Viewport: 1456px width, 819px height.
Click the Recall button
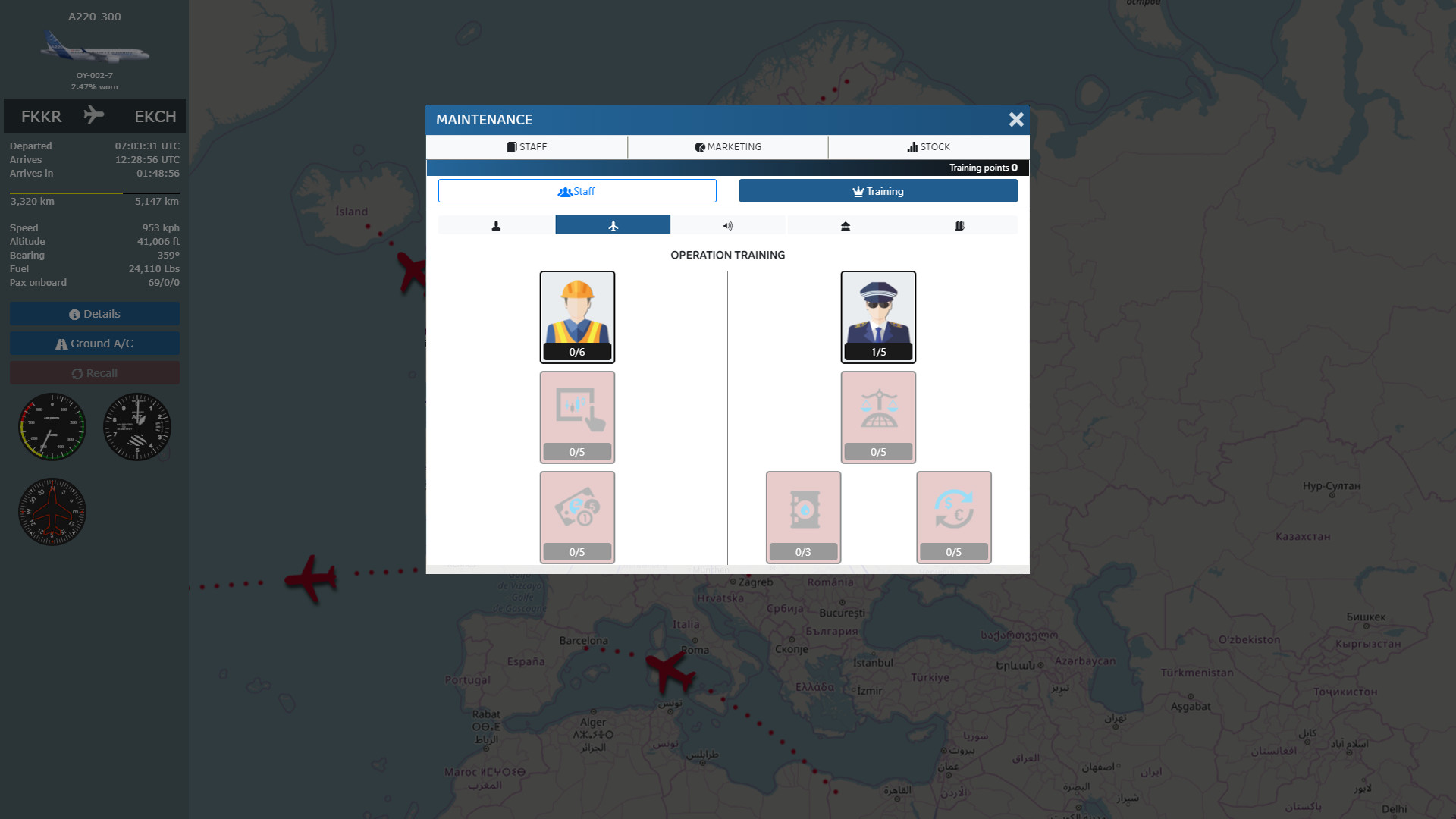94,372
